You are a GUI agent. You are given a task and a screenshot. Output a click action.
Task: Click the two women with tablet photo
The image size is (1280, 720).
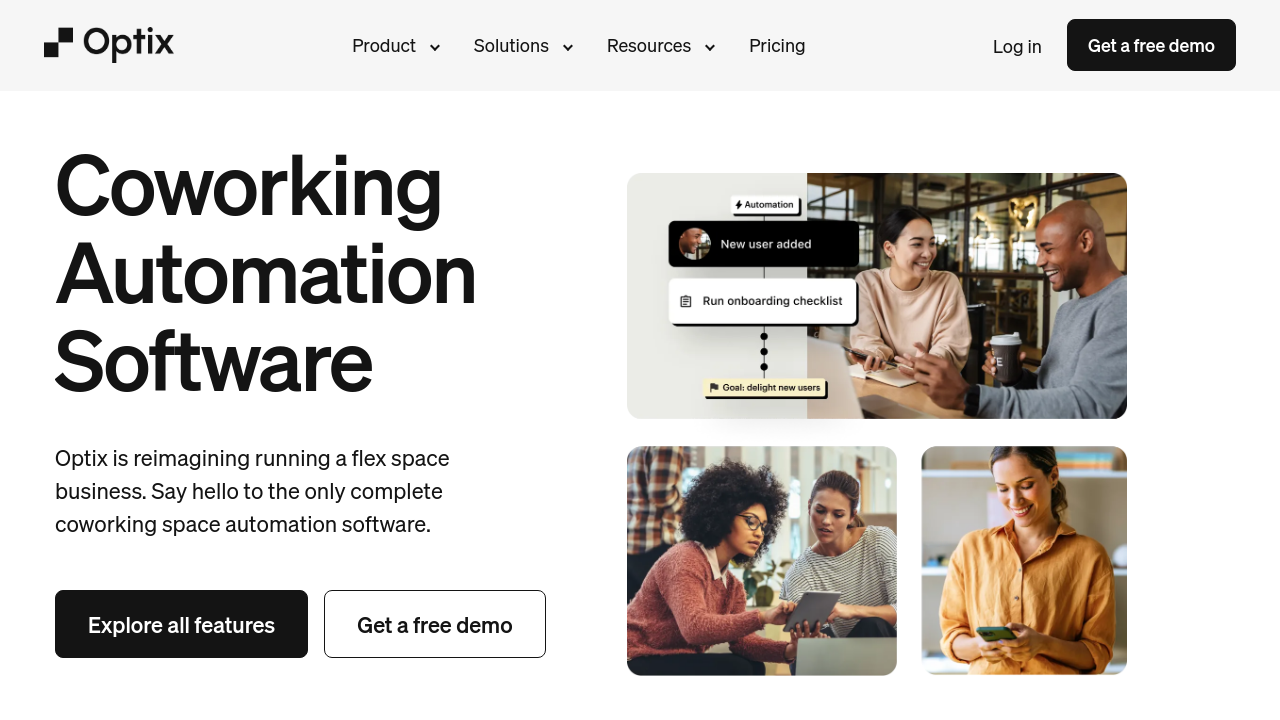pos(762,560)
